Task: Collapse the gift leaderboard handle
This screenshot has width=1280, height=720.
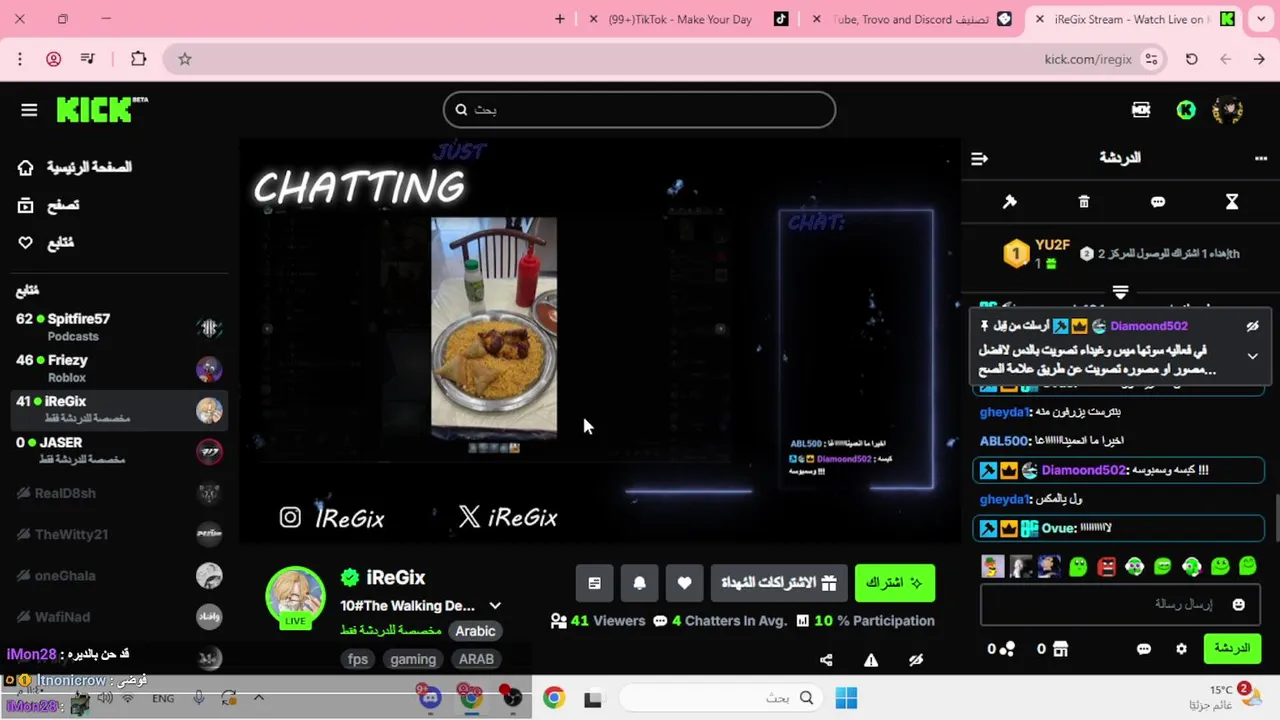Action: [x=1120, y=292]
